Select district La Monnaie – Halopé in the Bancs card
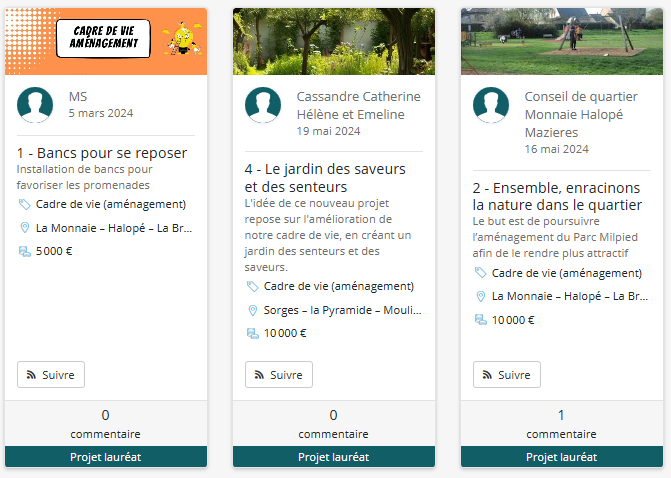The width and height of the screenshot is (671, 478). pos(114,228)
